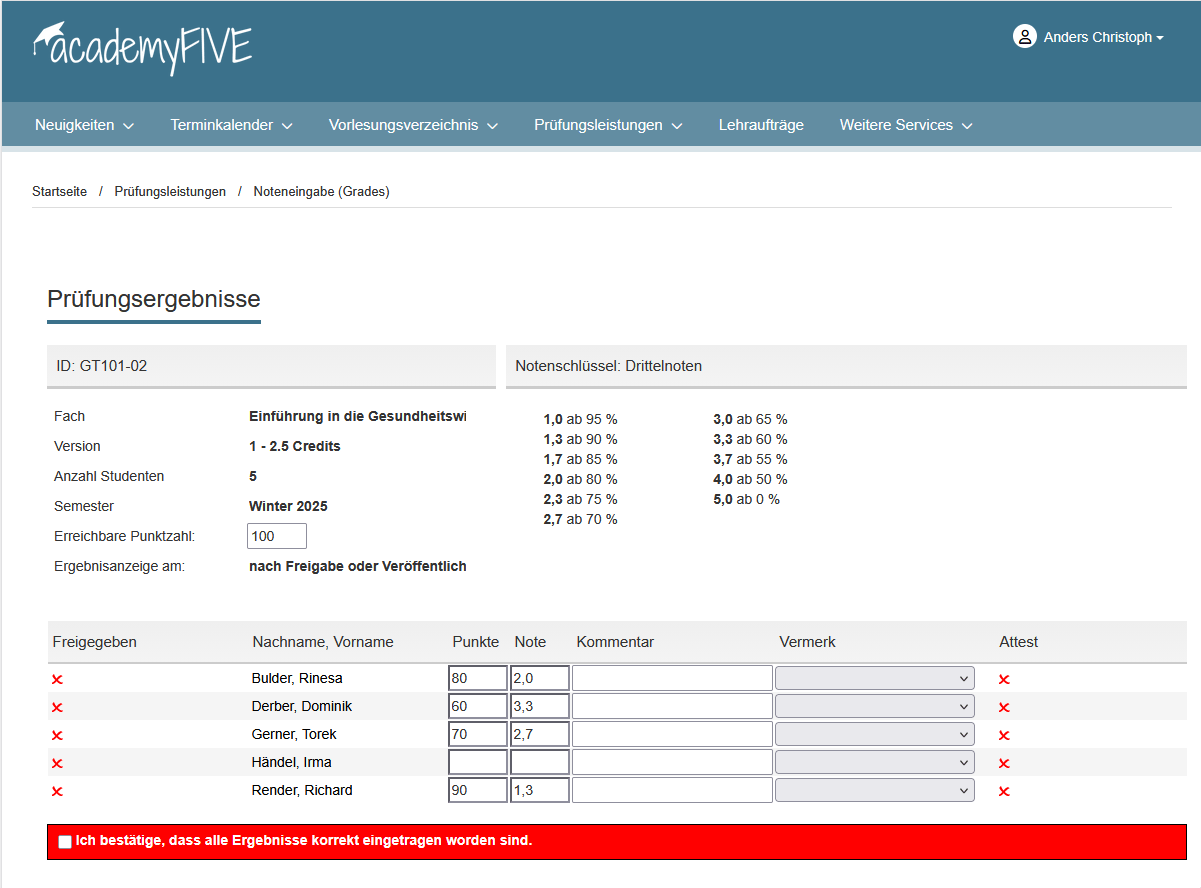Image resolution: width=1201 pixels, height=888 pixels.
Task: Open the Vermerk dropdown for Händel, Irma
Action: tap(875, 762)
